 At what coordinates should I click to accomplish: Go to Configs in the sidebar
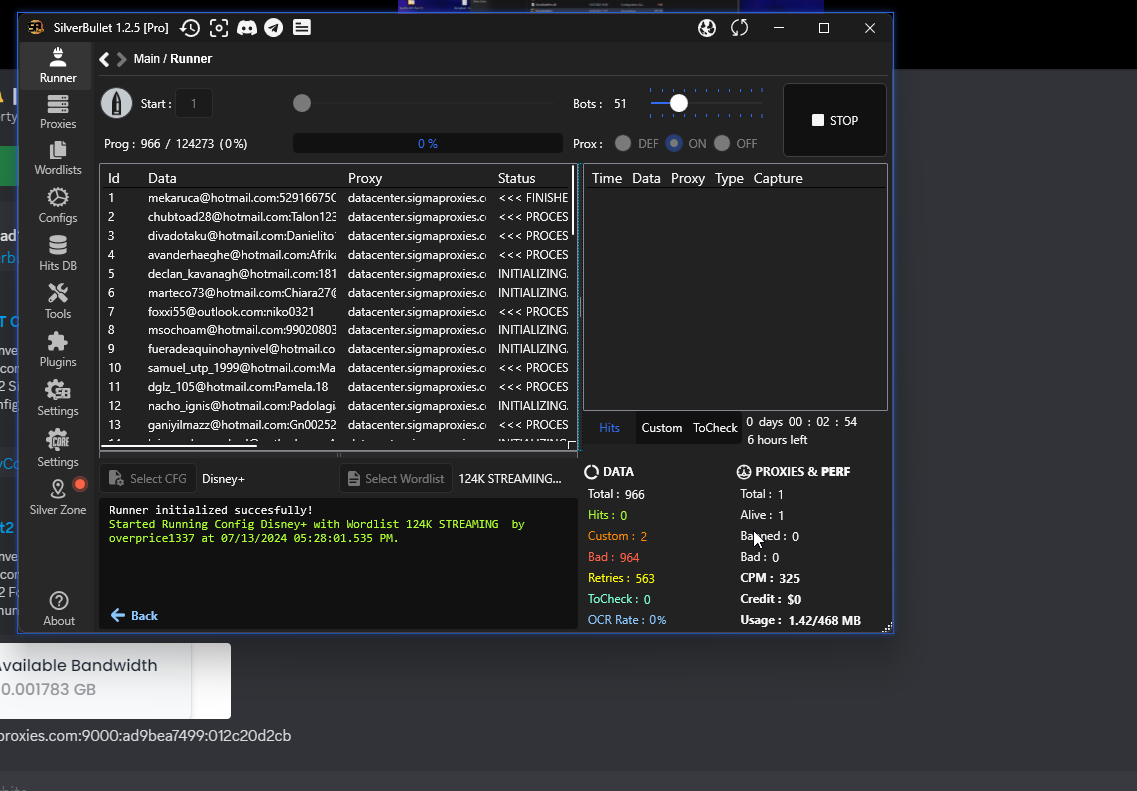coord(58,205)
